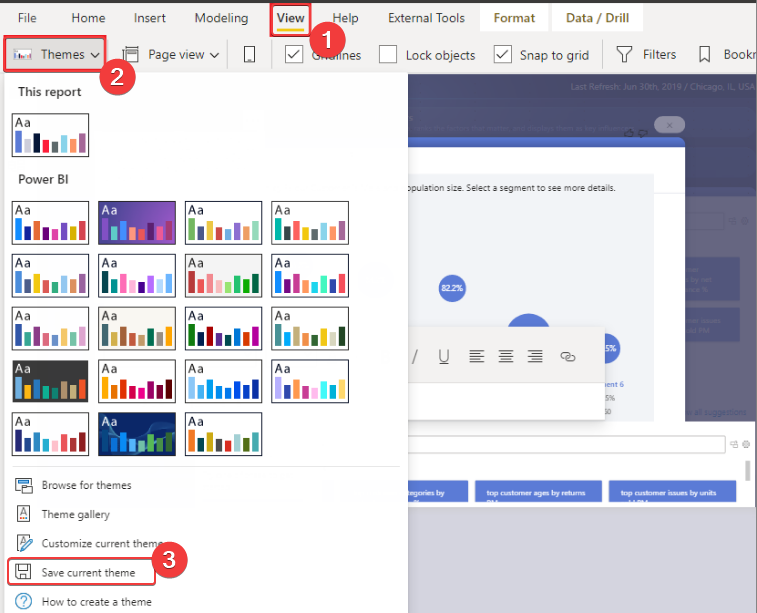This screenshot has width=757, height=613.
Task: Choose the purple gradient Power BI theme
Action: pos(137,223)
